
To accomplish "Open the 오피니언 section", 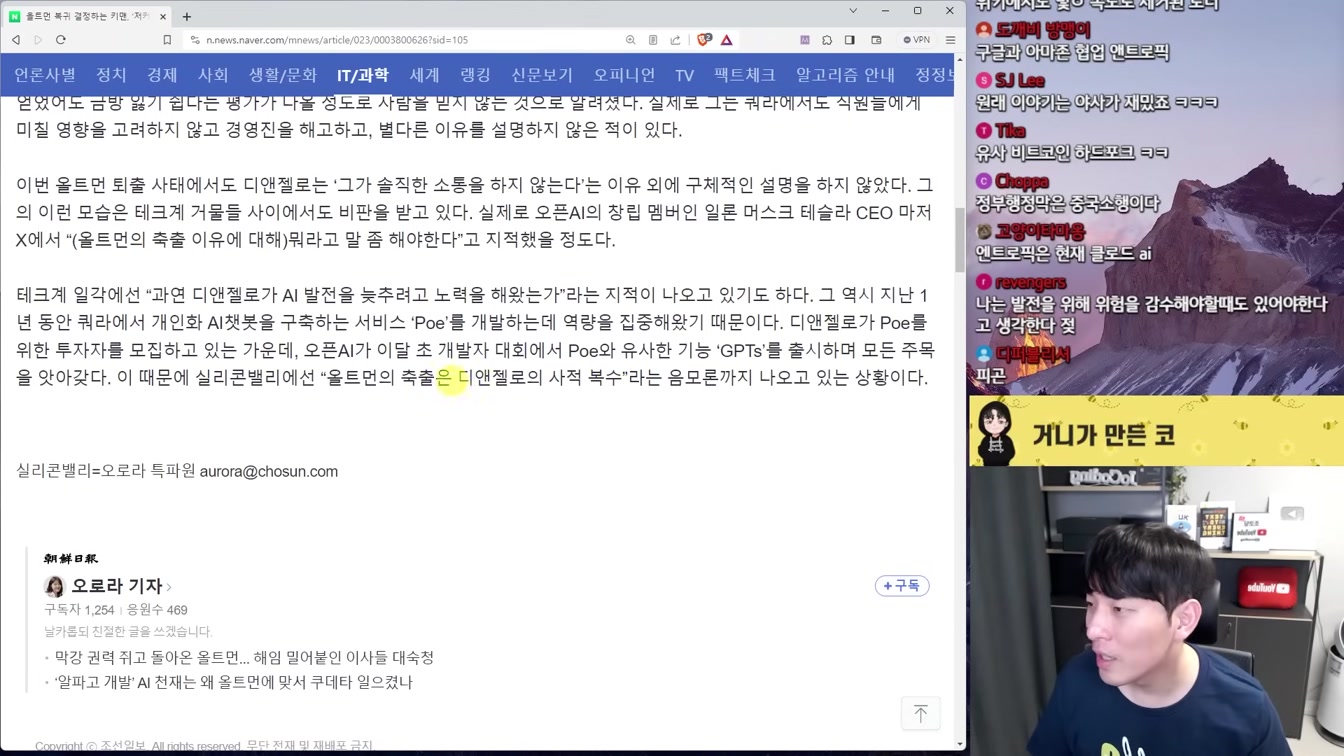I will 624,75.
